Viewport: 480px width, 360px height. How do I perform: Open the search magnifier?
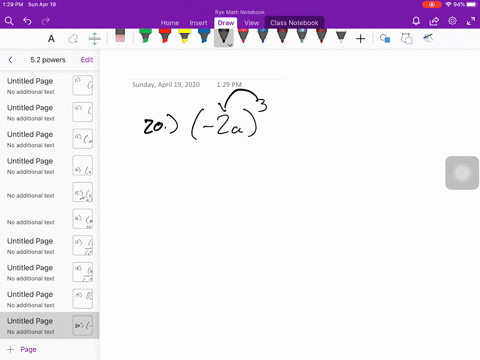9,21
